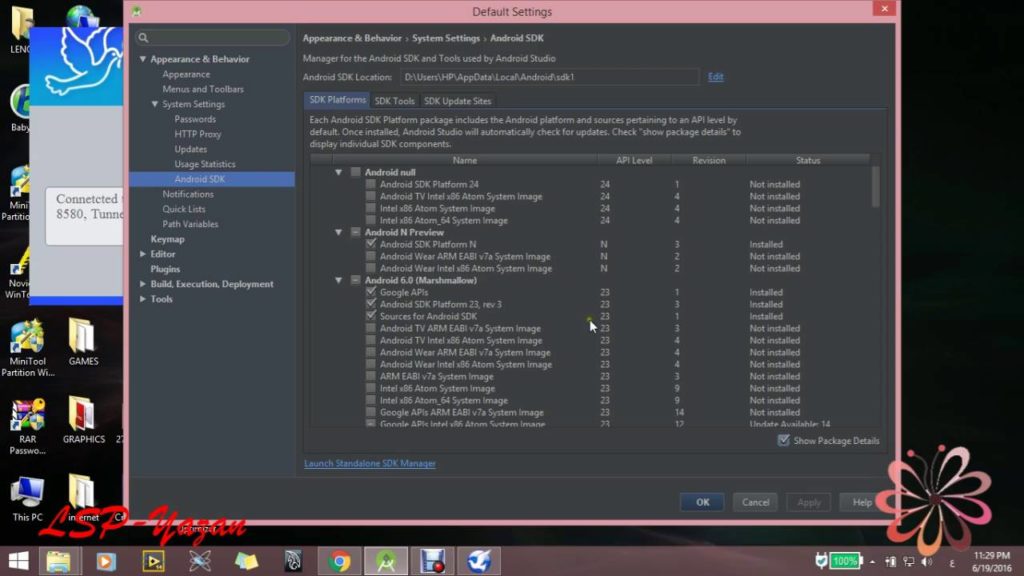Open the blue bird app taskbar icon

pos(479,561)
